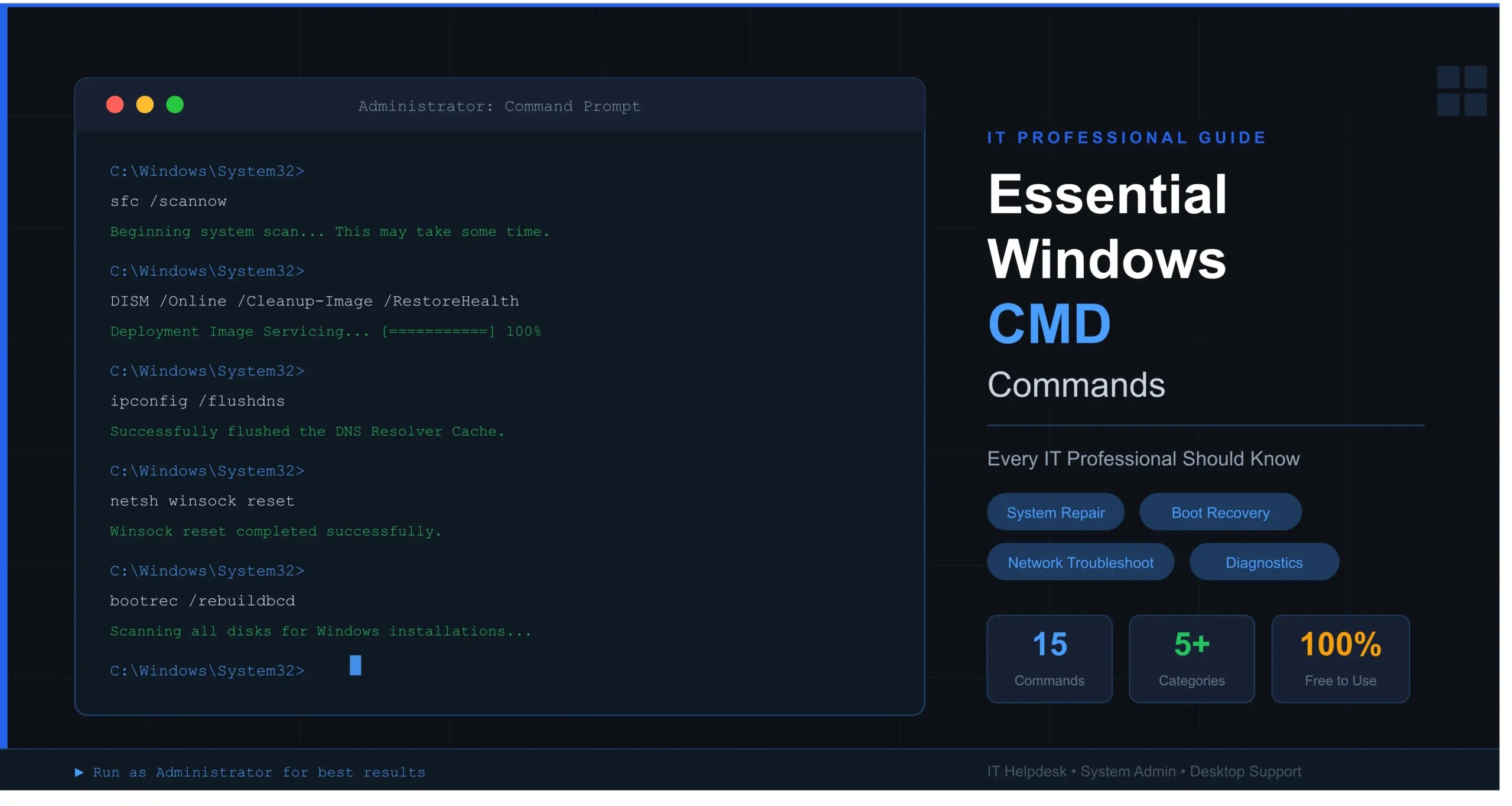The width and height of the screenshot is (1512, 806).
Task: Click 'Successfully flushed the DNS Resolver Cache.' line
Action: [x=307, y=432]
